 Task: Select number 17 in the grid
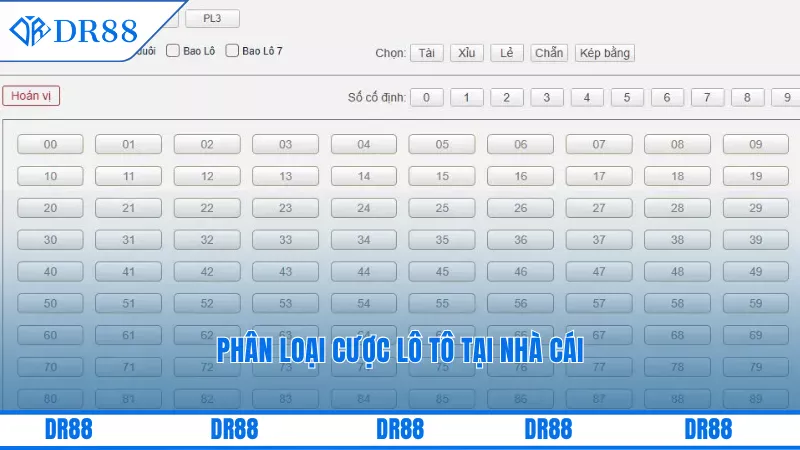click(599, 176)
